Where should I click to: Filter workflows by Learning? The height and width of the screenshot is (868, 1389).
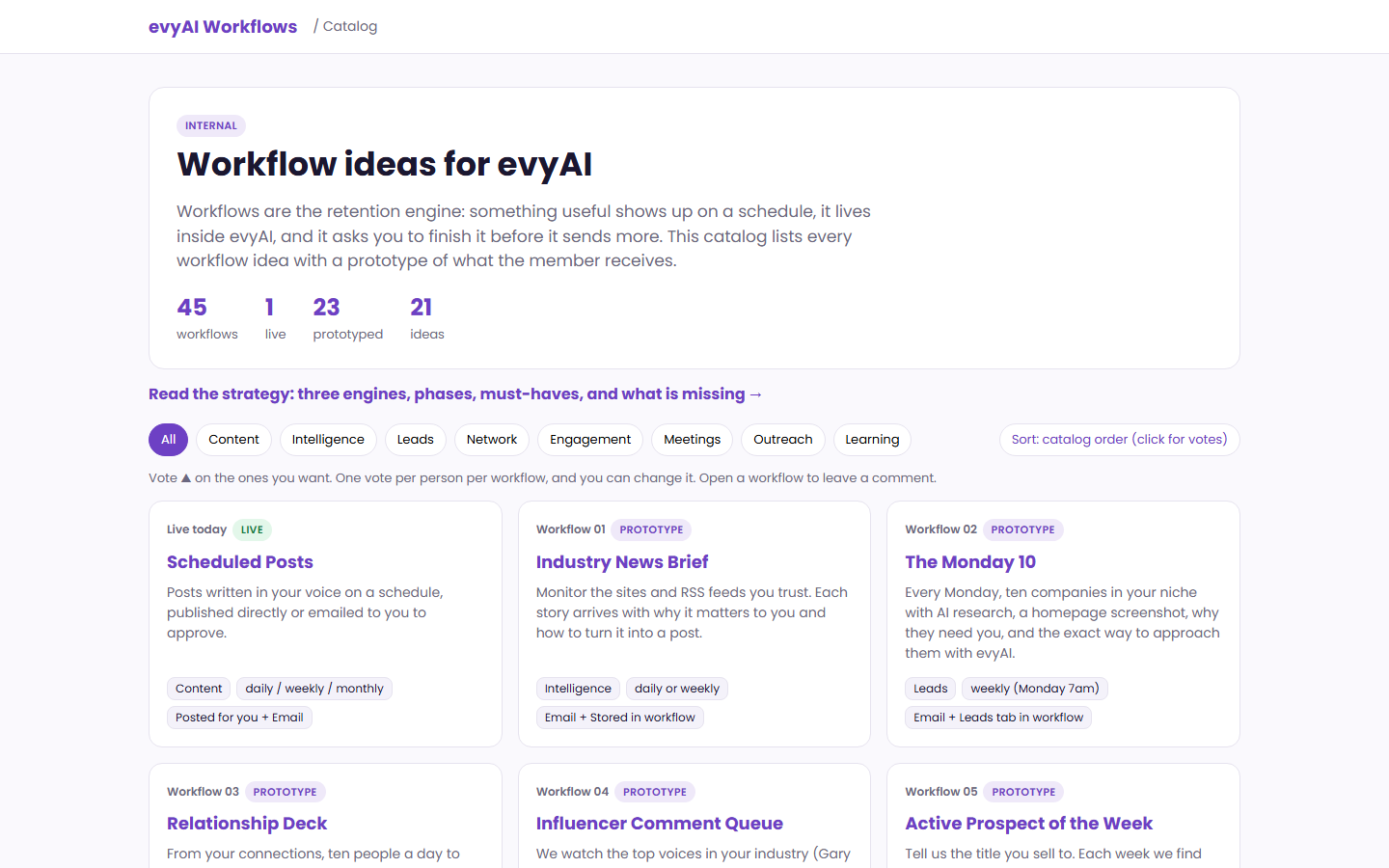pyautogui.click(x=872, y=440)
